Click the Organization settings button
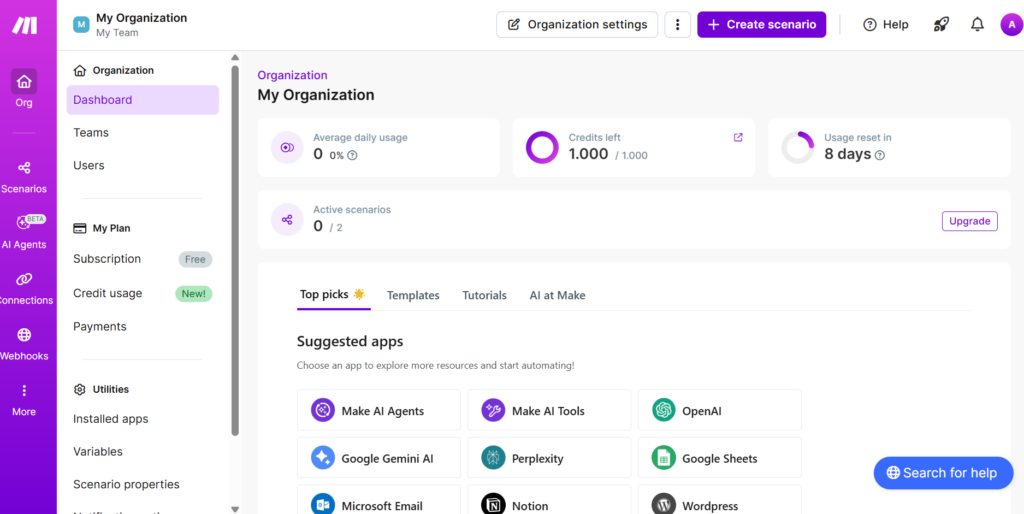Viewport: 1024px width, 514px height. click(x=577, y=25)
